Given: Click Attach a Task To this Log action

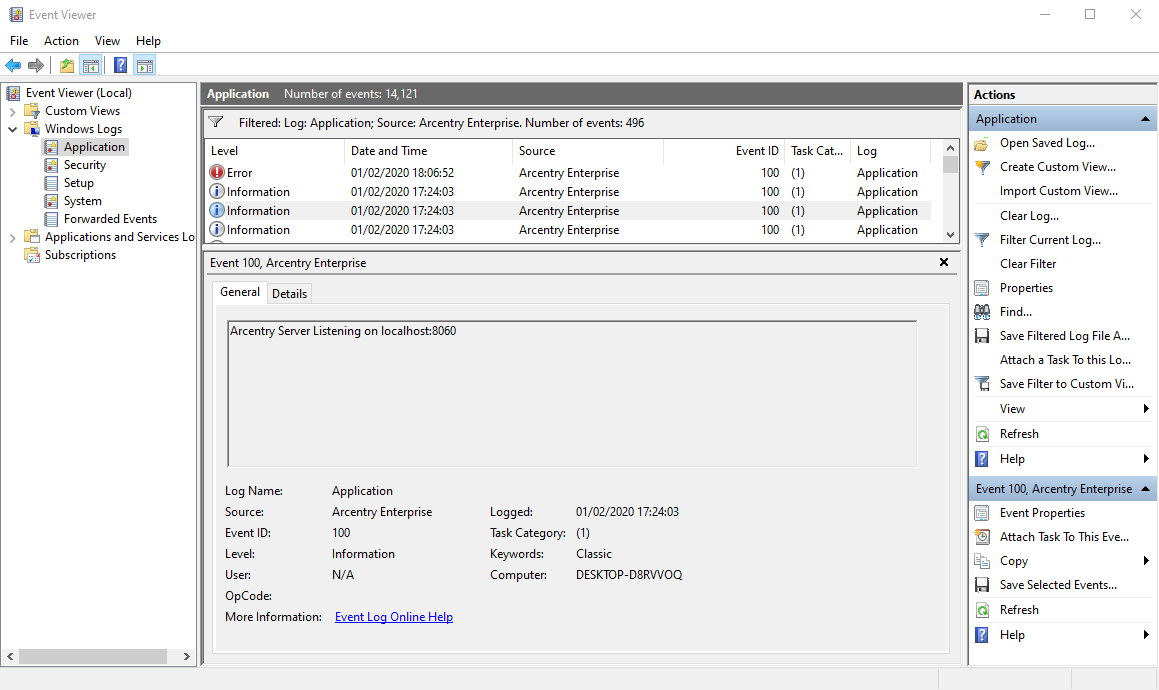Looking at the screenshot, I should point(1065,359).
